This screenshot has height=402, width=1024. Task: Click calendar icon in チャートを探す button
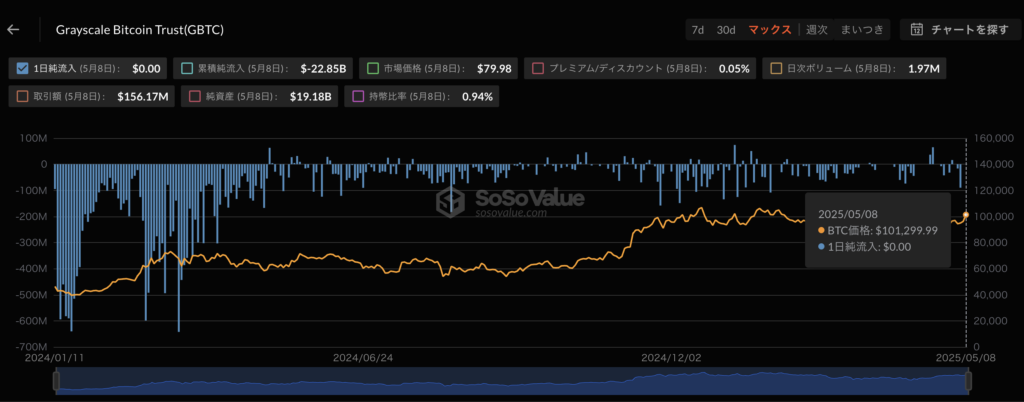916,30
